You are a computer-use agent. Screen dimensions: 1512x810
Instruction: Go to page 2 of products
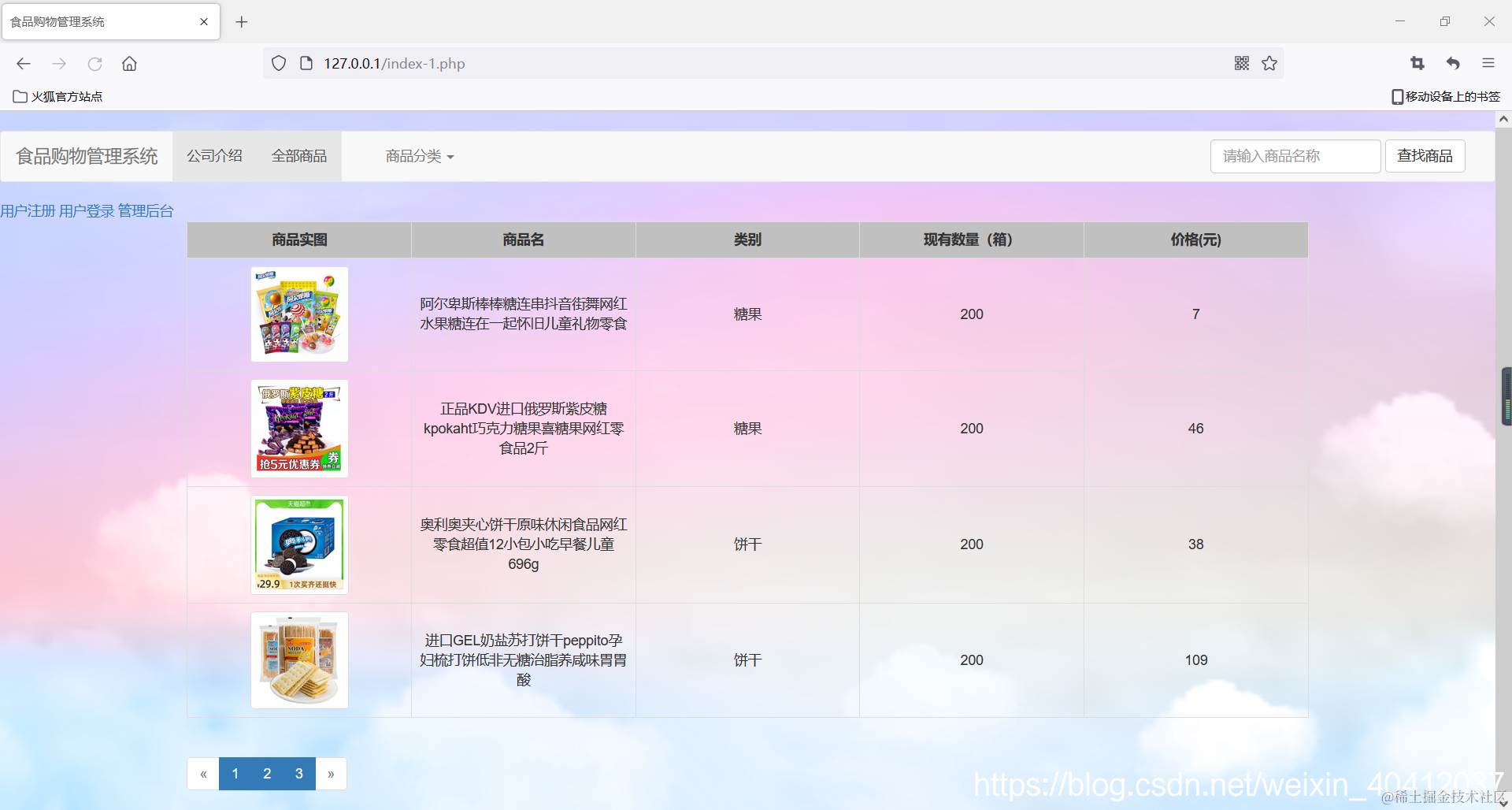[x=266, y=773]
